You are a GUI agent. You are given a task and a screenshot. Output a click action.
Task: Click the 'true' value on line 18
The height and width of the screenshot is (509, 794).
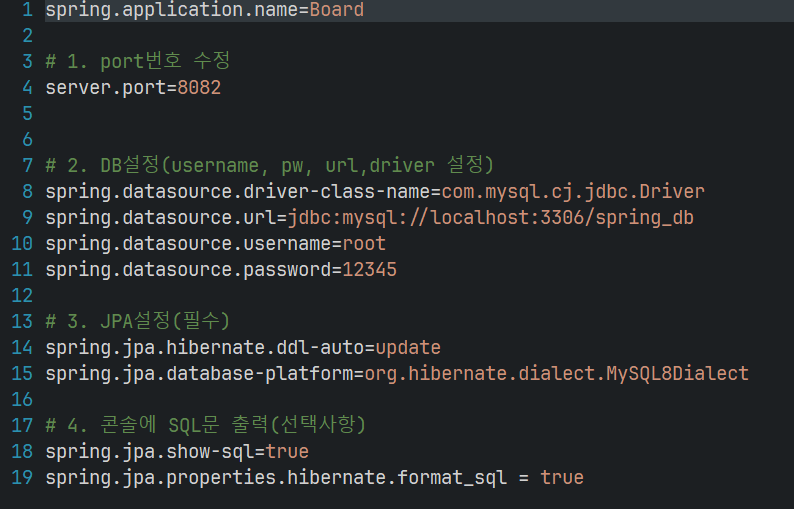coord(287,452)
